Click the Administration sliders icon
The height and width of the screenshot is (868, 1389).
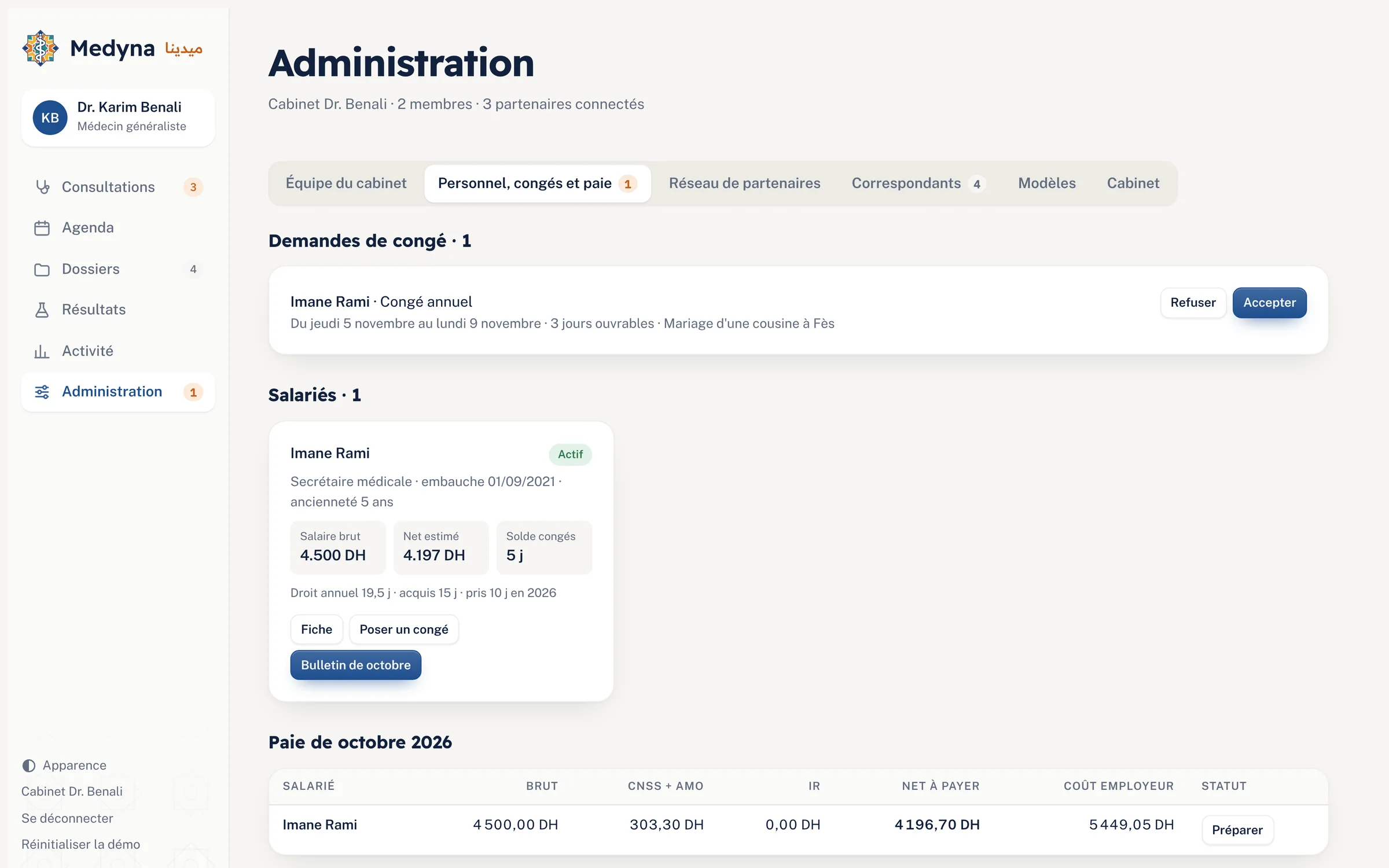pos(42,392)
